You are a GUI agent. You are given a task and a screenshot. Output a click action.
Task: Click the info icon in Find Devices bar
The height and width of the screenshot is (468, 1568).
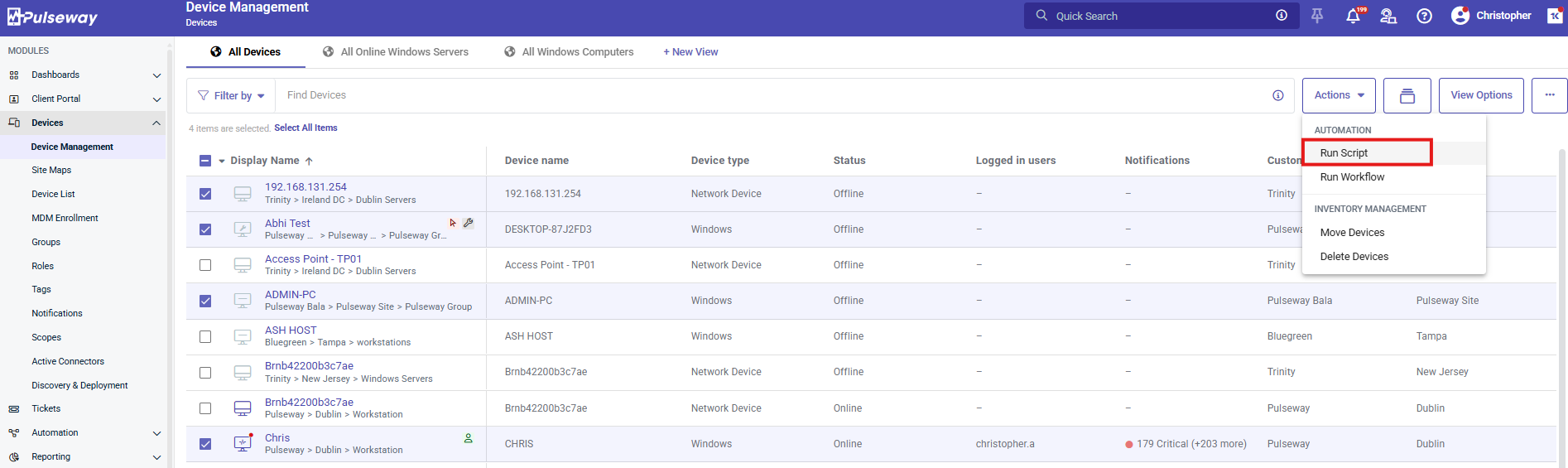tap(1277, 96)
